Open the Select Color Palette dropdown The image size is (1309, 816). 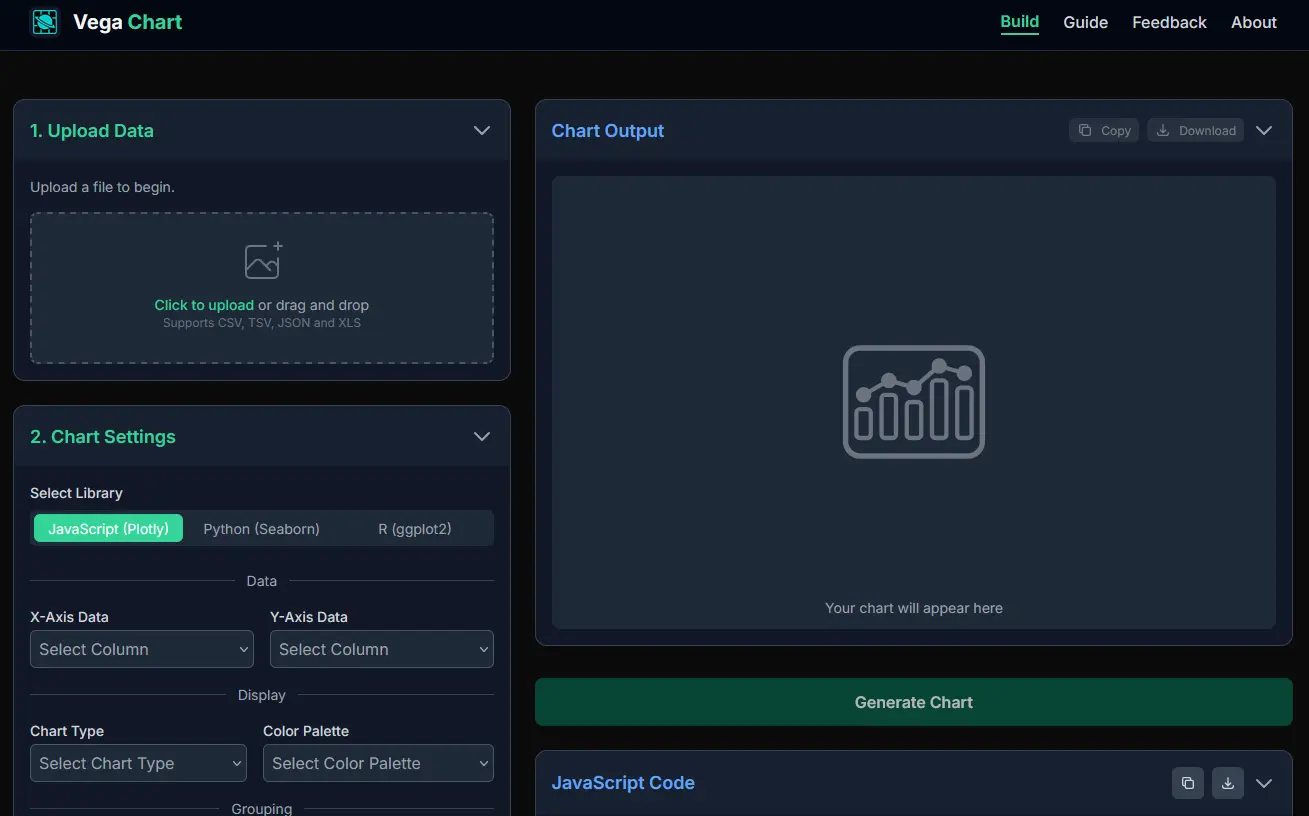pos(378,763)
